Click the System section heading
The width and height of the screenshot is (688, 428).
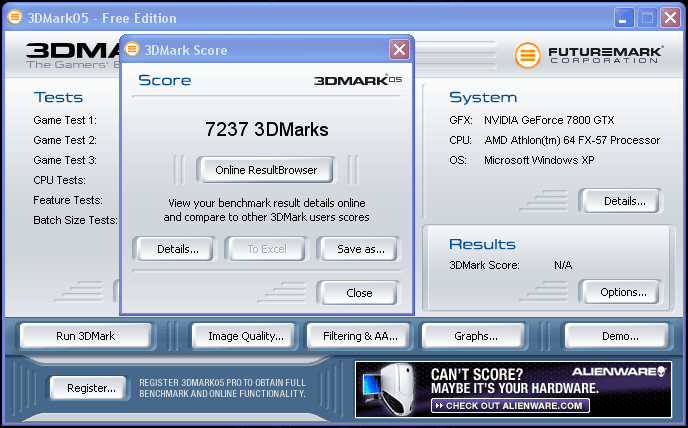tap(483, 97)
